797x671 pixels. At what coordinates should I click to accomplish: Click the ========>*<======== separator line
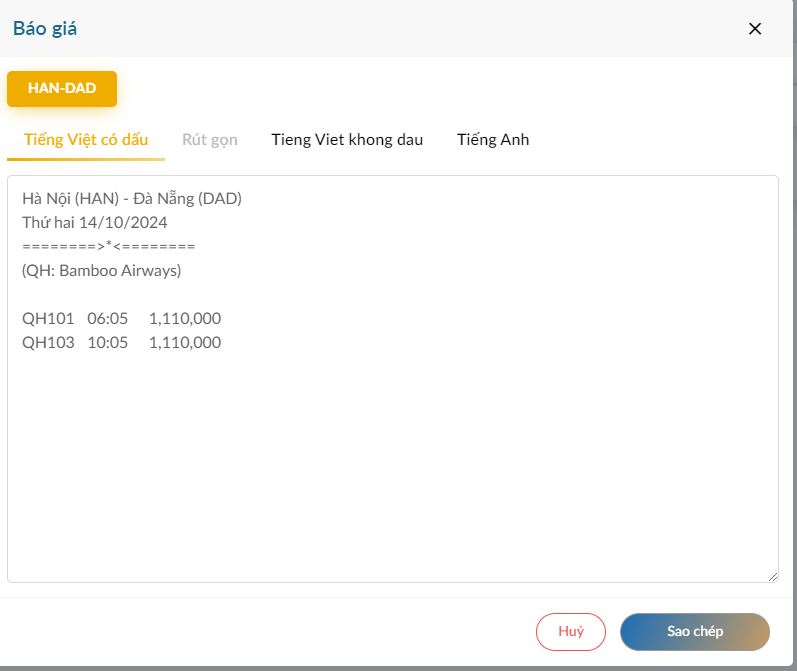coord(108,246)
